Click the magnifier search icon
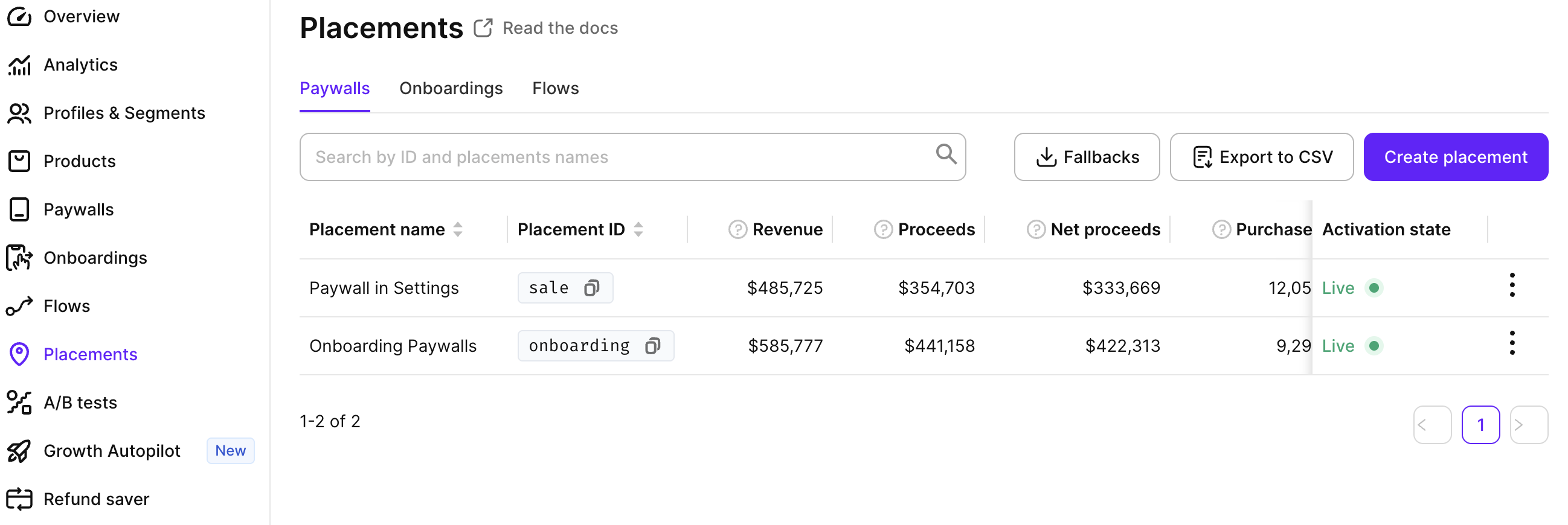This screenshot has width=1568, height=525. pos(946,154)
